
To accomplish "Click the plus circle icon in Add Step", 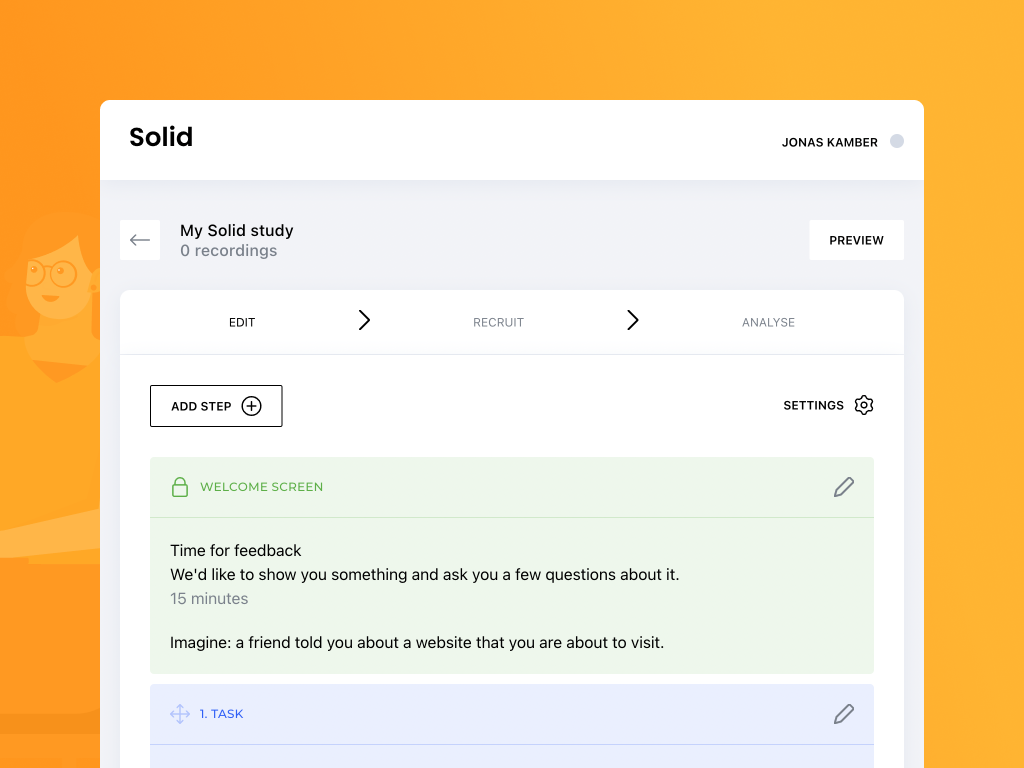I will point(251,406).
